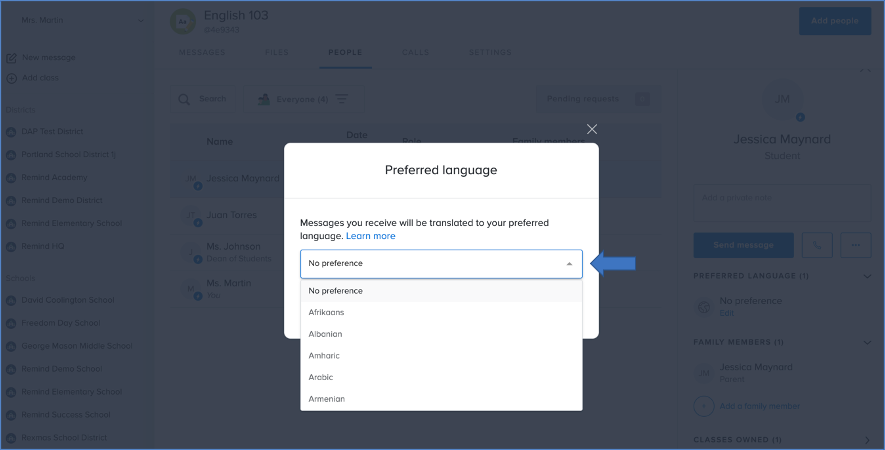Open the three-dot more options button
The image size is (885, 450).
855,245
